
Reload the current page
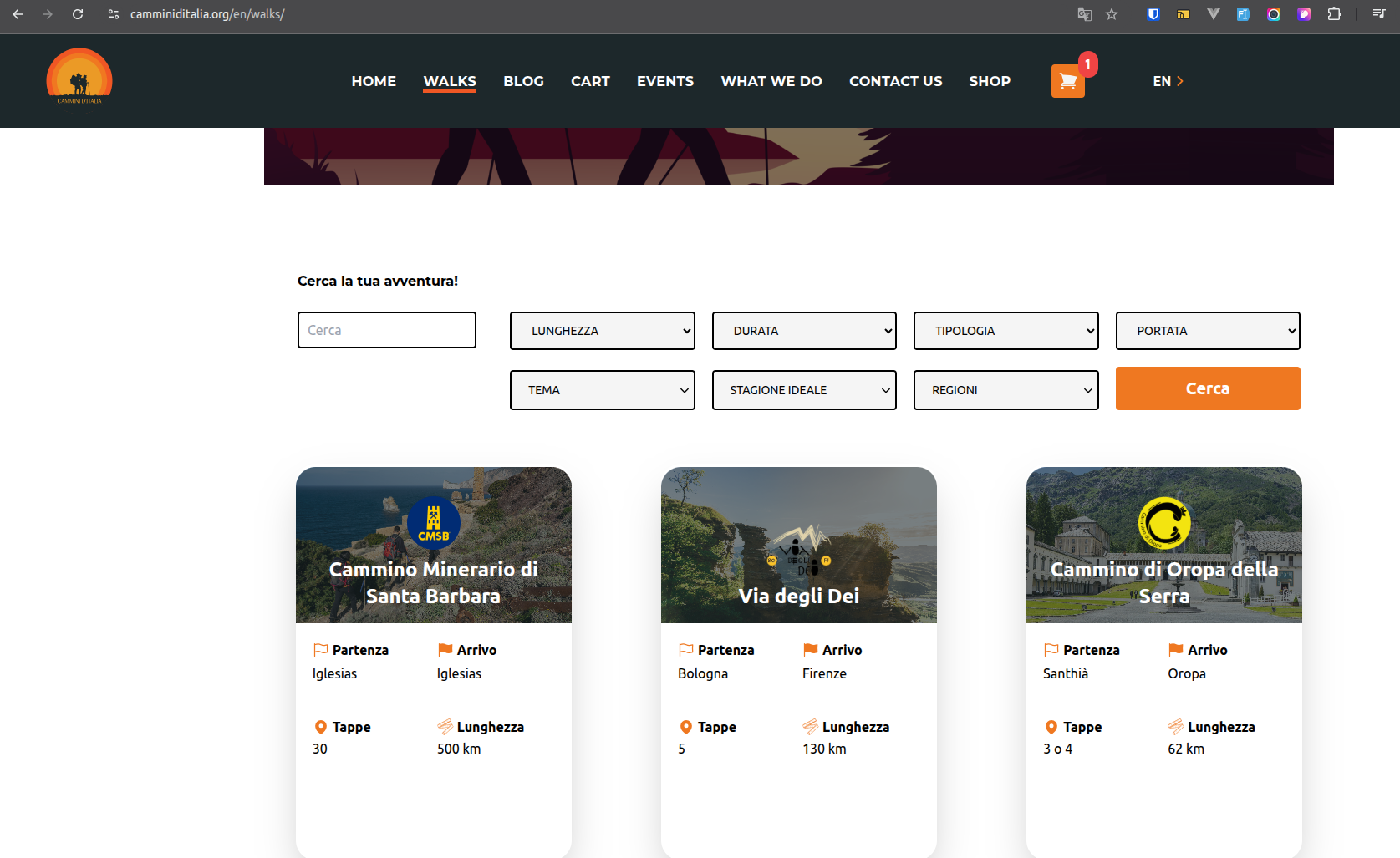(78, 14)
